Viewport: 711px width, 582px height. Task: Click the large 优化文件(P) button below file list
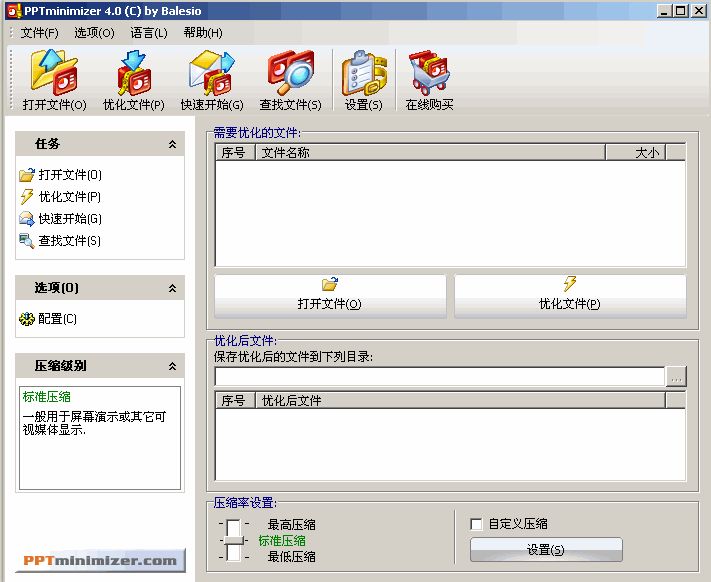tap(570, 296)
